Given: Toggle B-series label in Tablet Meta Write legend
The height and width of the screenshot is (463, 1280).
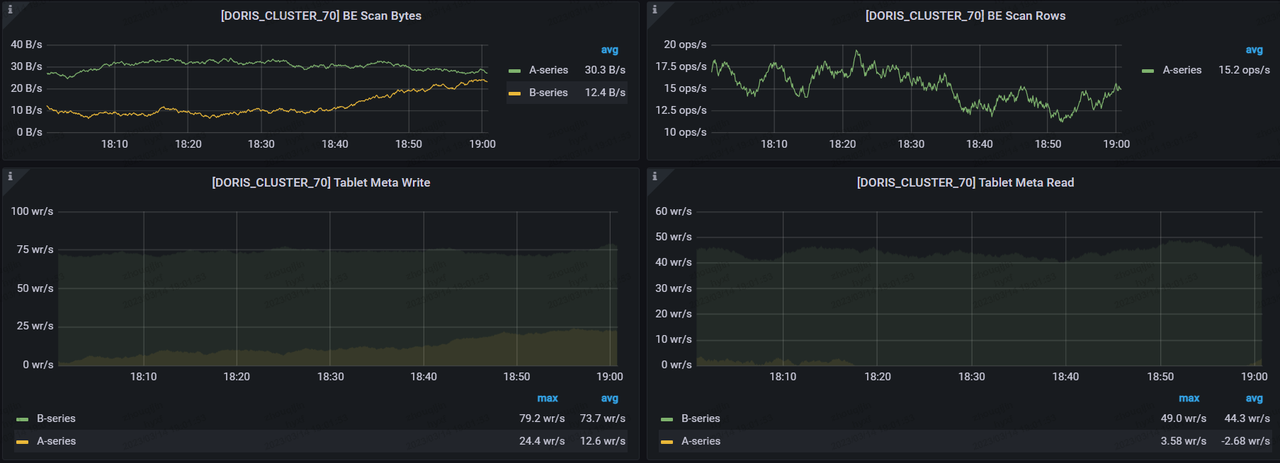Looking at the screenshot, I should 56,419.
